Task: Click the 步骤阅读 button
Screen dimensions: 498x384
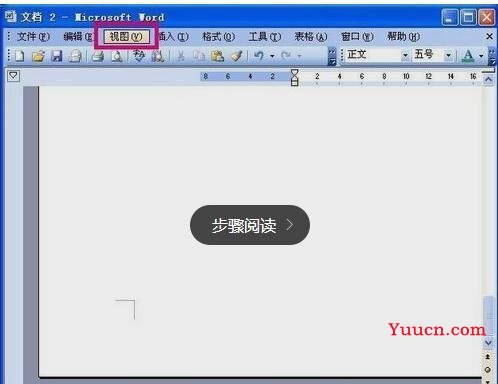Action: pyautogui.click(x=250, y=225)
